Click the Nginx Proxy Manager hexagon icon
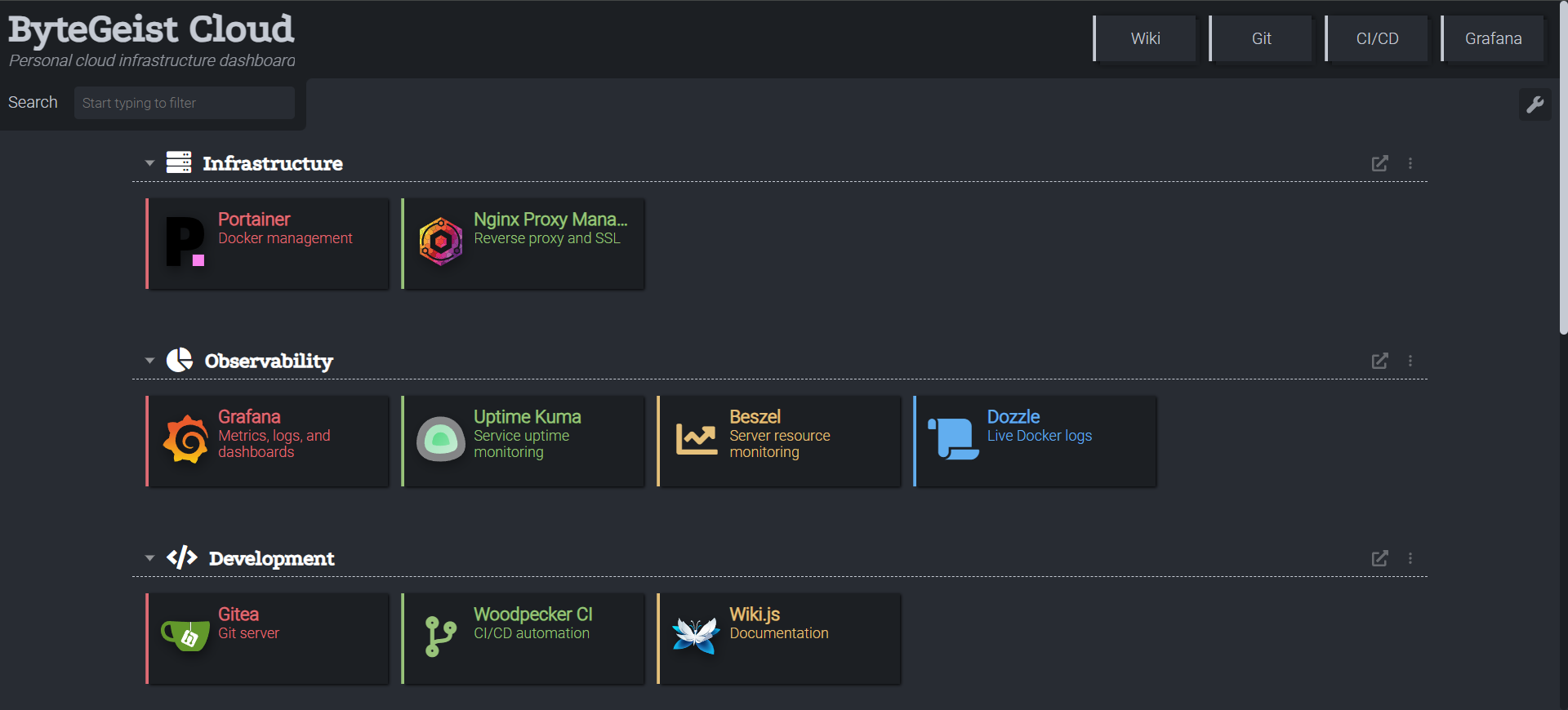This screenshot has width=1568, height=710. click(x=441, y=242)
